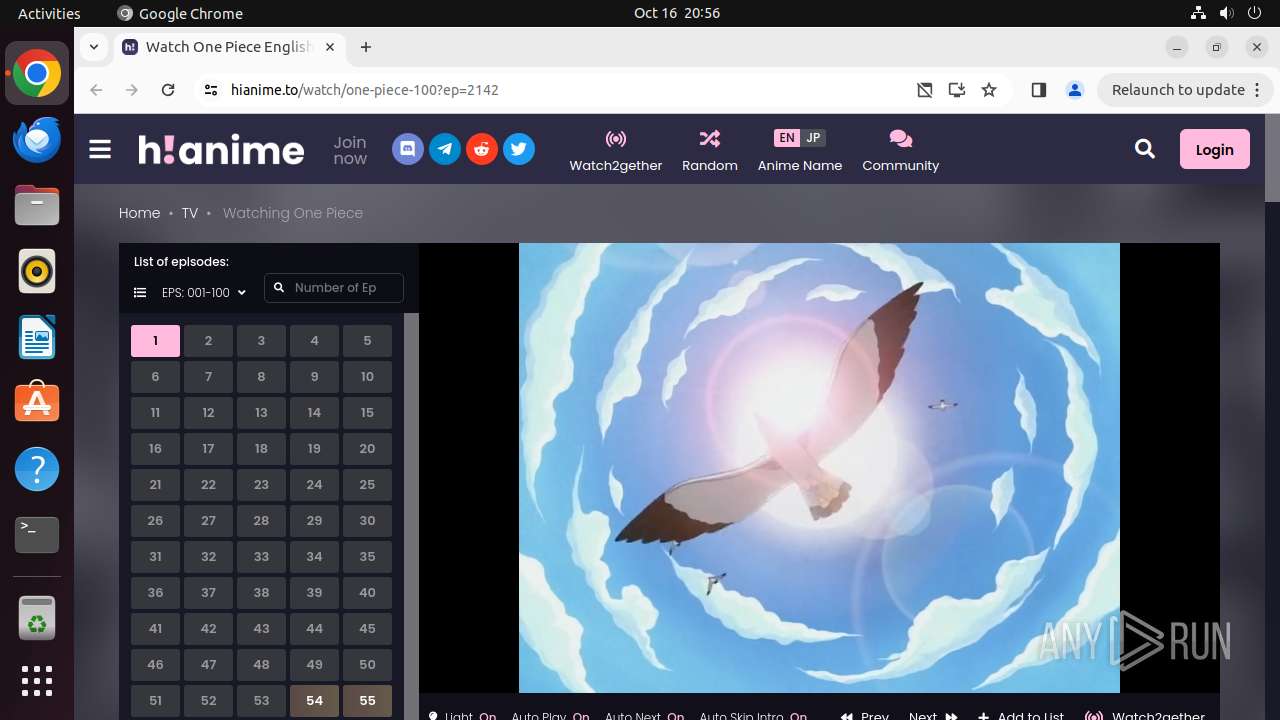Select episode 9
The image size is (1280, 720).
(314, 377)
